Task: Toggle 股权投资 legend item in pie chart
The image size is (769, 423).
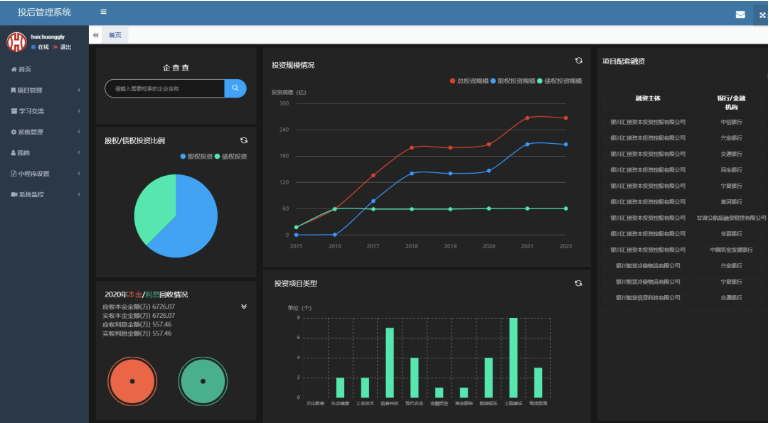Action: [x=197, y=157]
